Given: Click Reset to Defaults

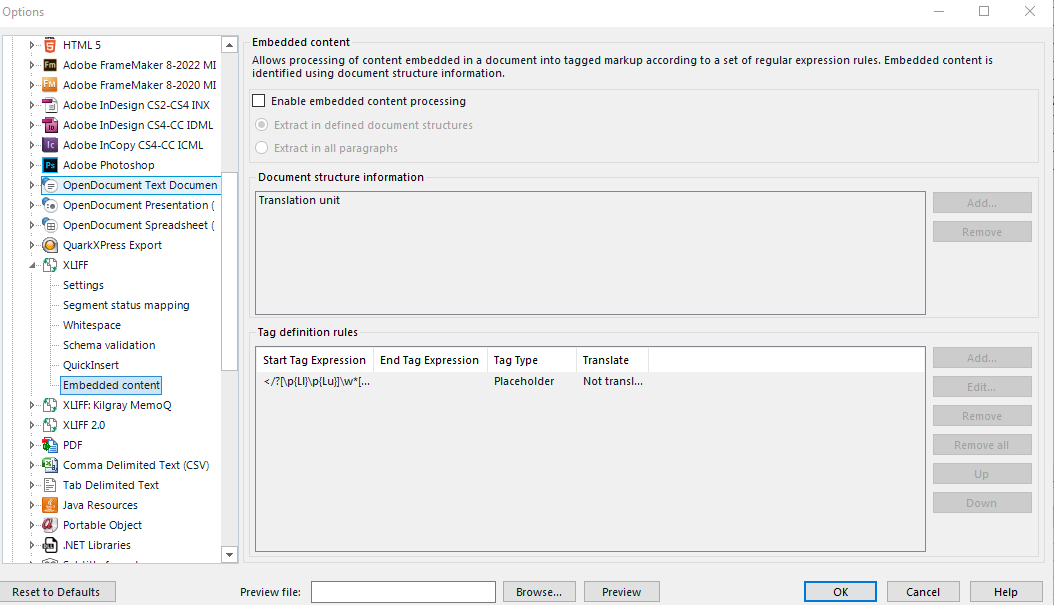Looking at the screenshot, I should 58,591.
